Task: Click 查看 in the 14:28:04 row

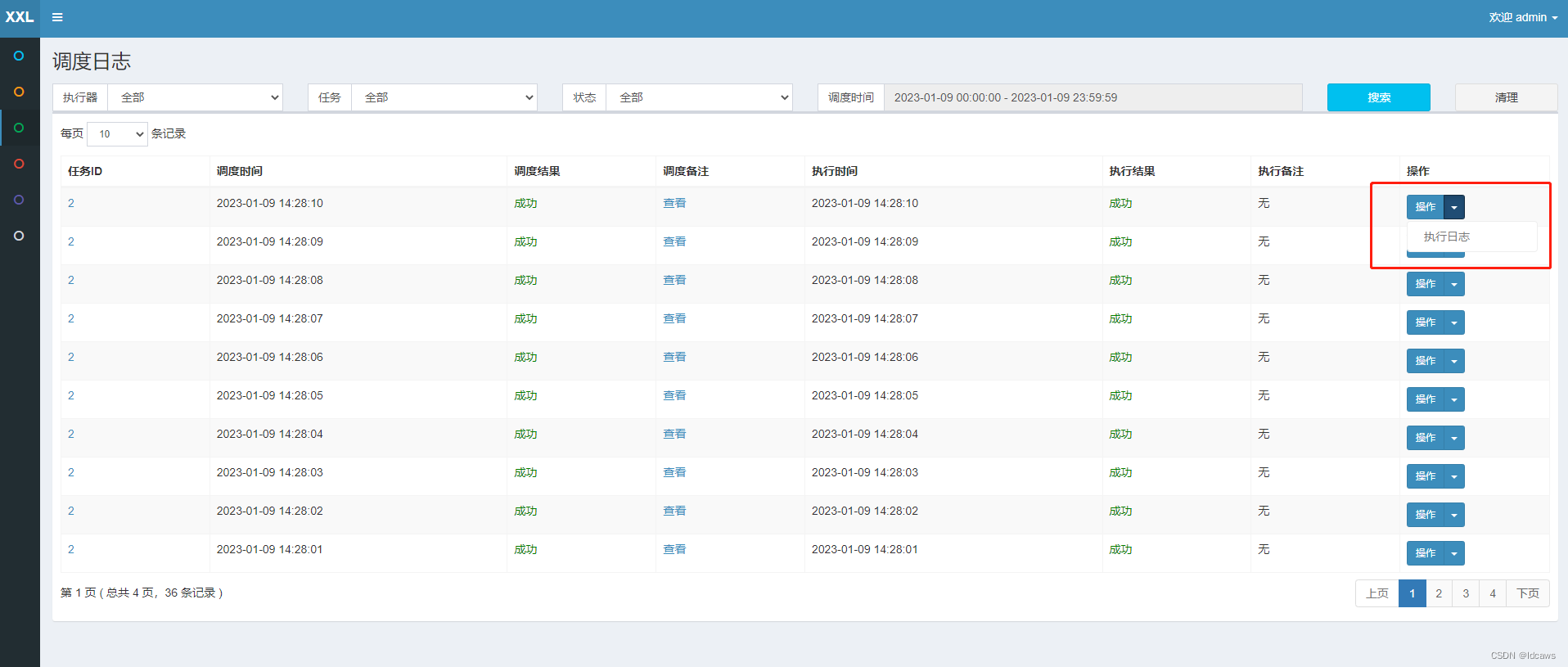Action: (x=674, y=434)
